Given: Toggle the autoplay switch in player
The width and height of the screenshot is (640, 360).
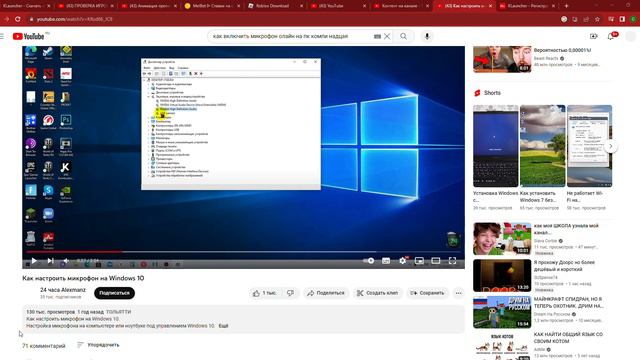Looking at the screenshot, I should (x=369, y=260).
